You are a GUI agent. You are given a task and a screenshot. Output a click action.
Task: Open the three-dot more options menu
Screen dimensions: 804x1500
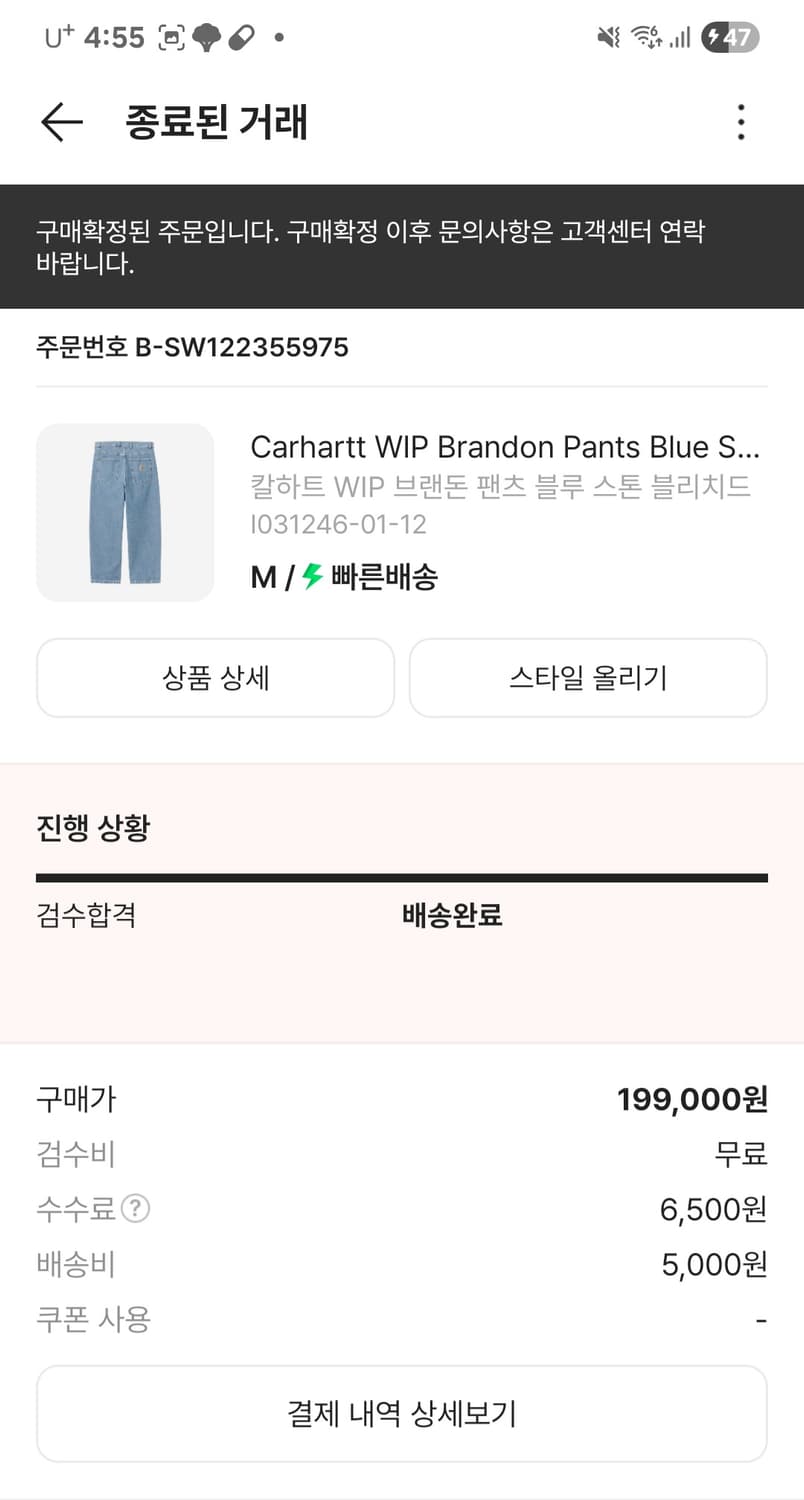(x=740, y=122)
